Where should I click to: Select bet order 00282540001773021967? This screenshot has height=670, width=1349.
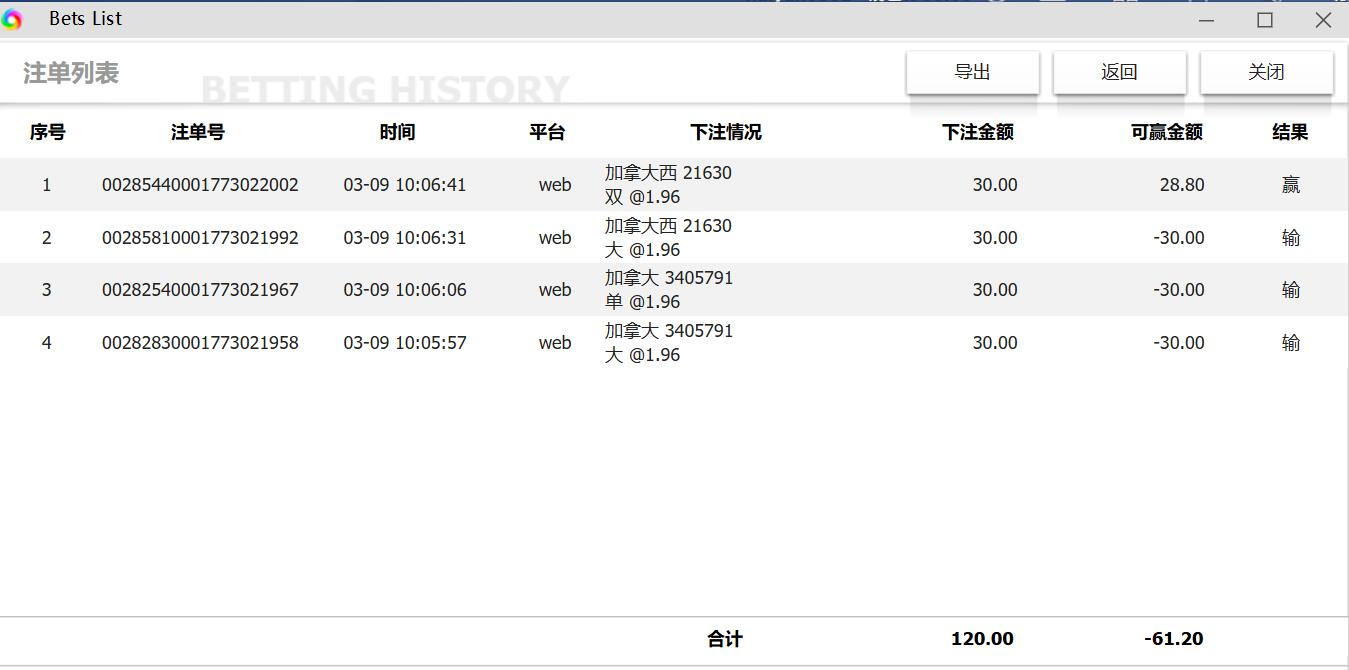pos(200,290)
